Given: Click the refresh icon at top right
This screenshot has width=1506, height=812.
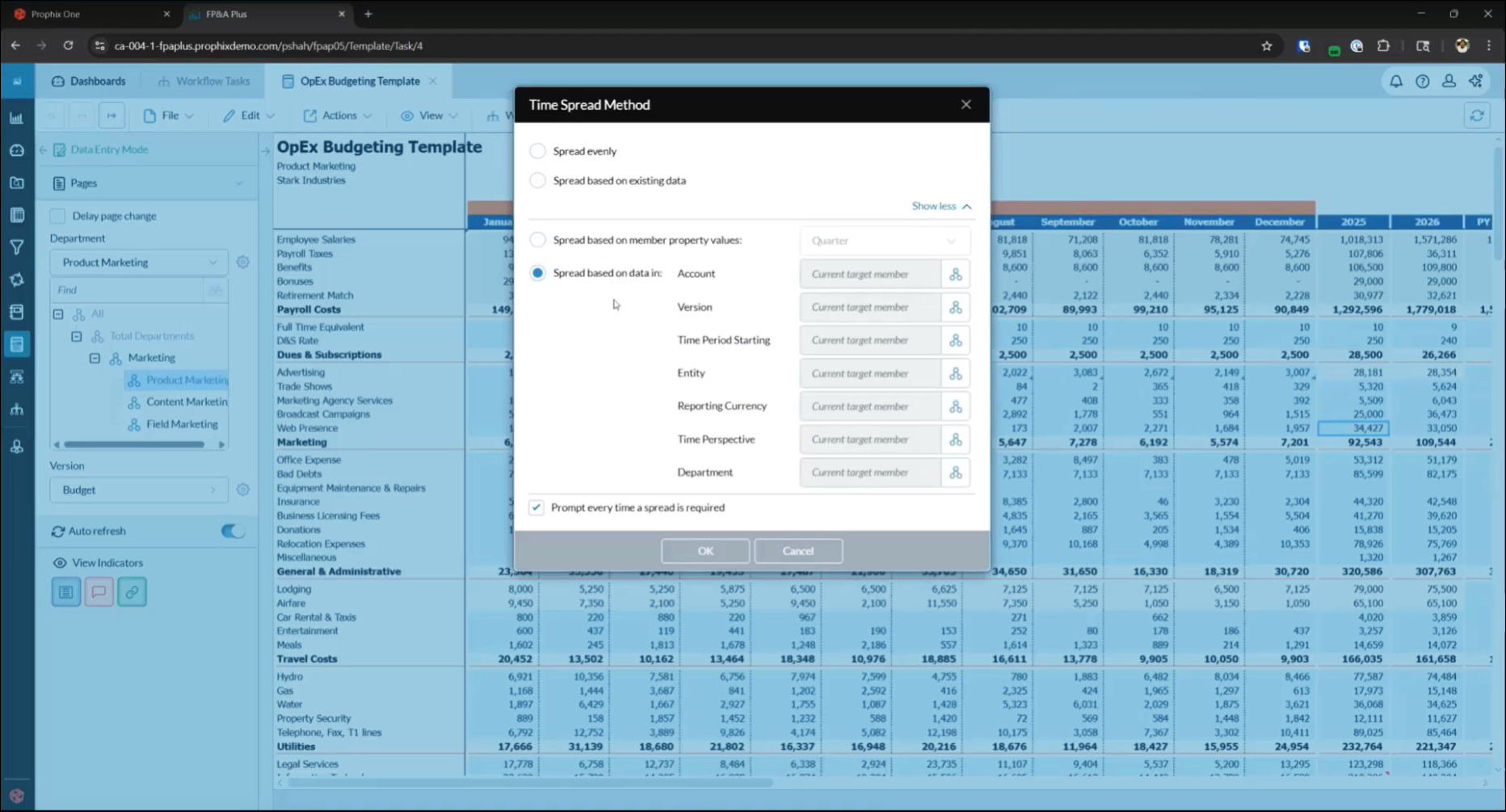Looking at the screenshot, I should click(1477, 116).
